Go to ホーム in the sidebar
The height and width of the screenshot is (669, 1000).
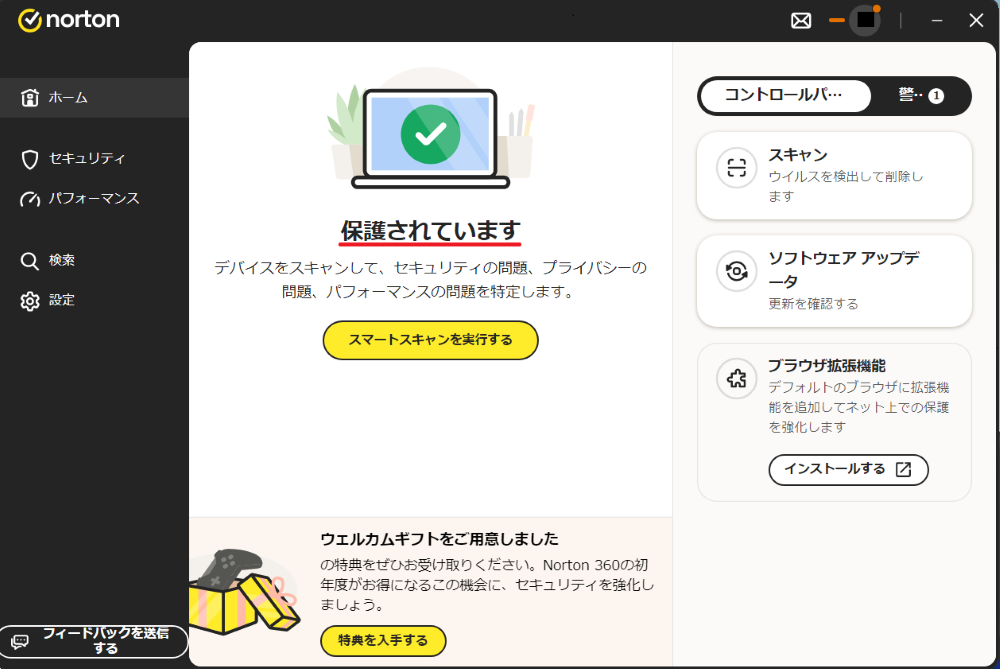(94, 98)
